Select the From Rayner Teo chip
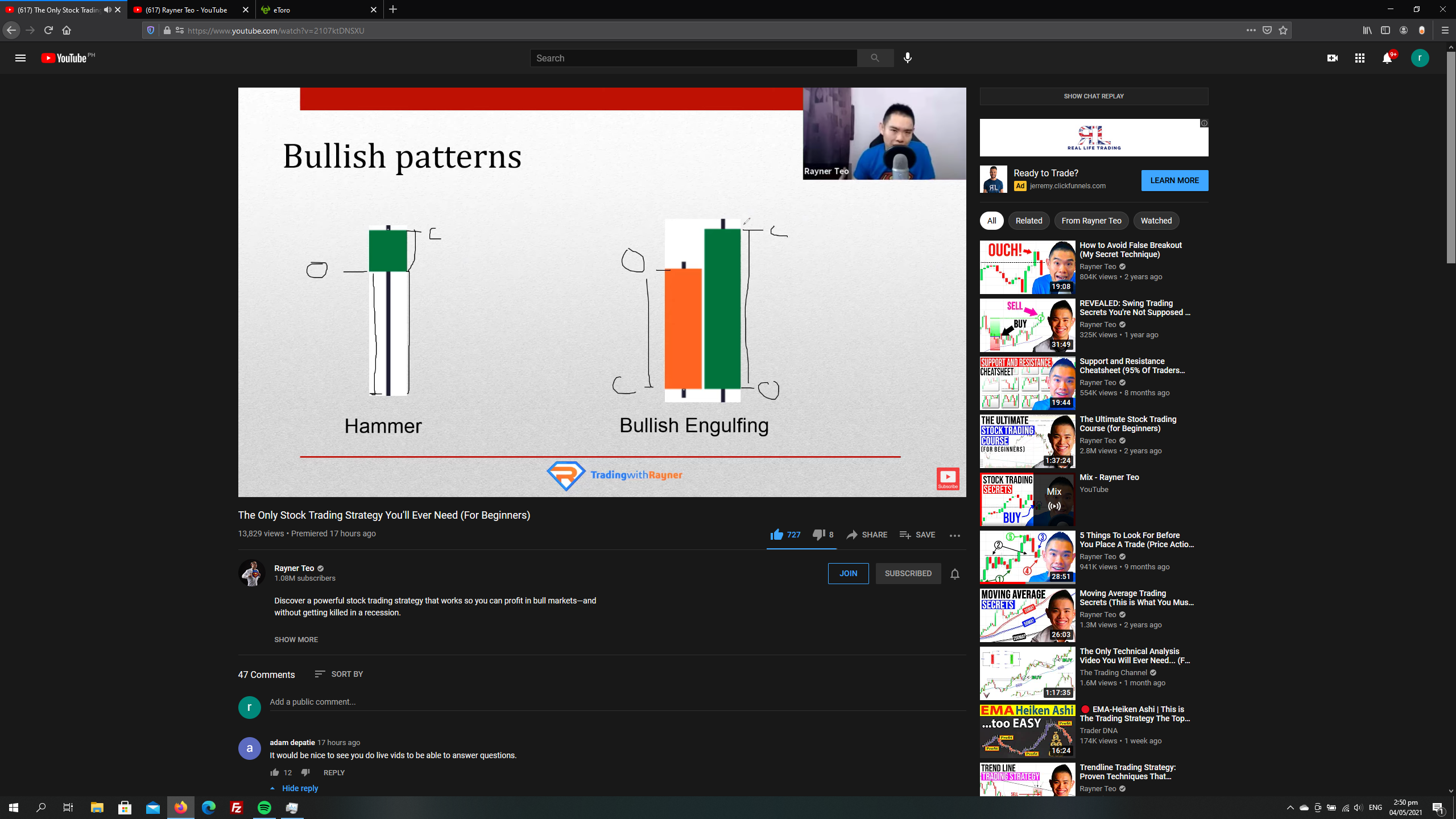Image resolution: width=1456 pixels, height=819 pixels. 1091,221
